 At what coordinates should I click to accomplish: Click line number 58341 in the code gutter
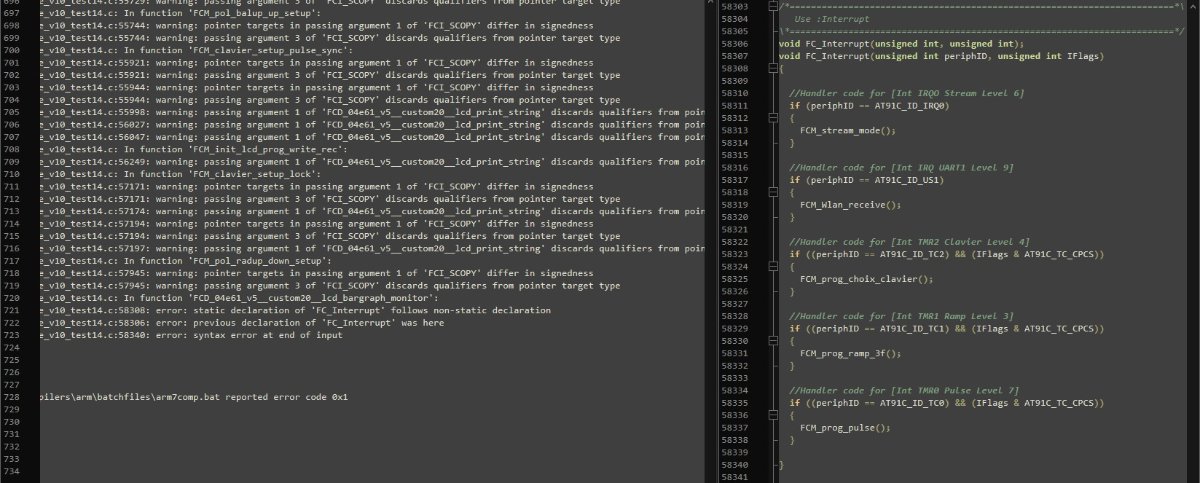[733, 476]
